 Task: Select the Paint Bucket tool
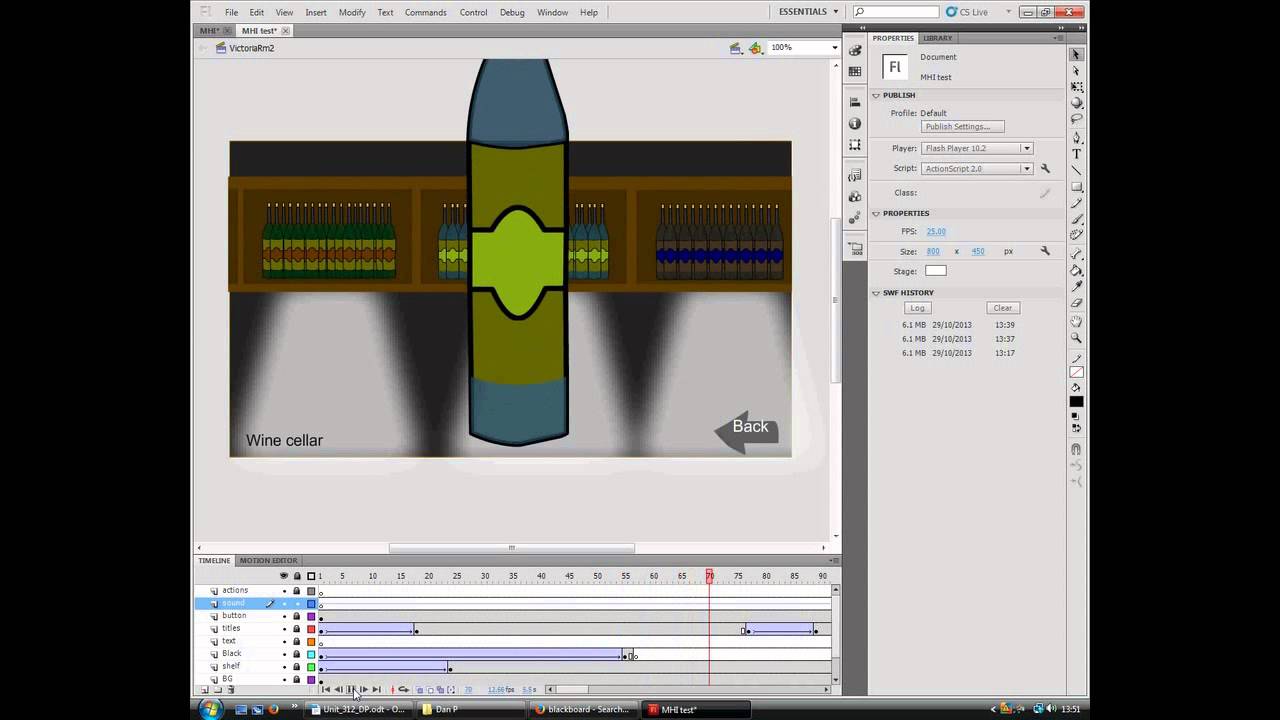pos(1076,271)
